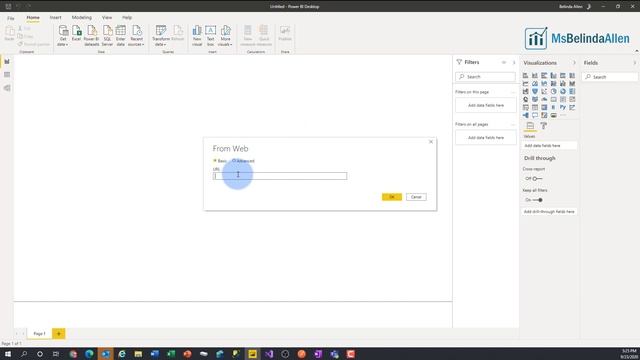Close the From Web dialog with X
640x360 pixels.
point(431,142)
